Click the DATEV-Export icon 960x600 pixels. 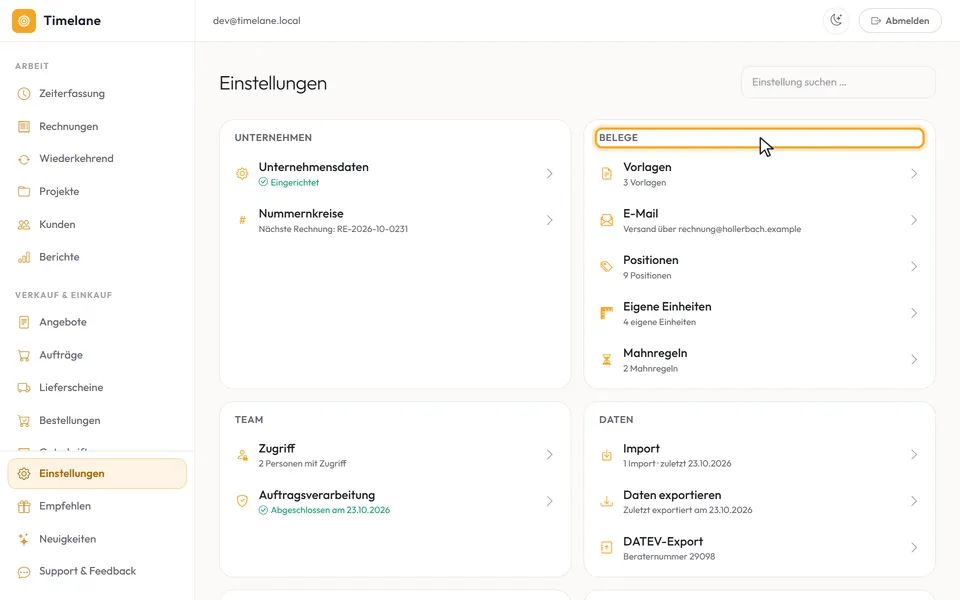point(607,548)
